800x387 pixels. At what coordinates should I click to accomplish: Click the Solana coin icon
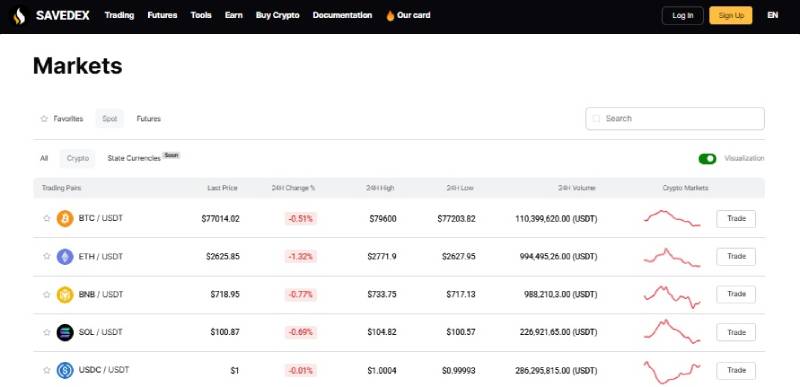tap(65, 332)
